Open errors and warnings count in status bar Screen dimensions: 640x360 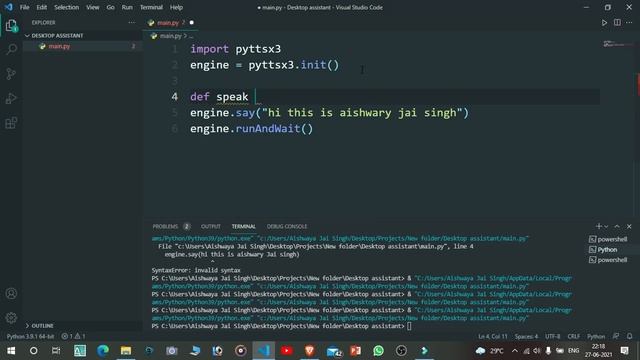coord(73,336)
